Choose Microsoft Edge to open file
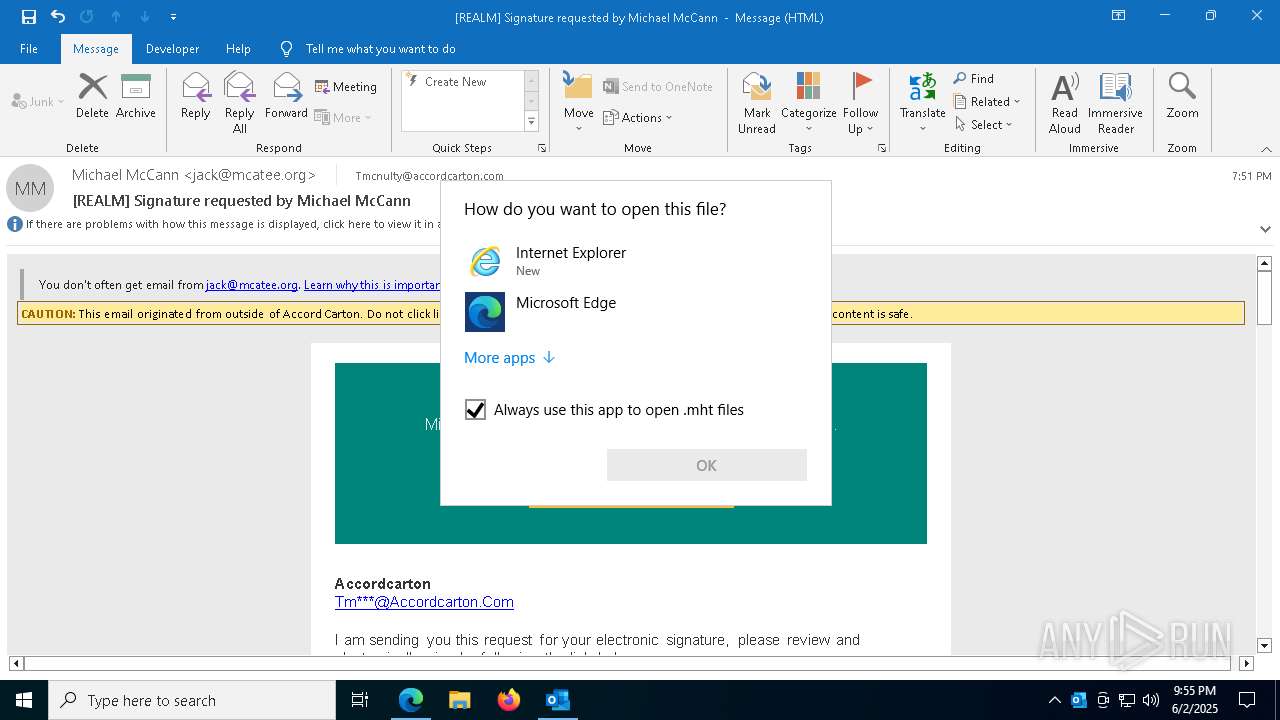This screenshot has width=1280, height=720. 636,311
